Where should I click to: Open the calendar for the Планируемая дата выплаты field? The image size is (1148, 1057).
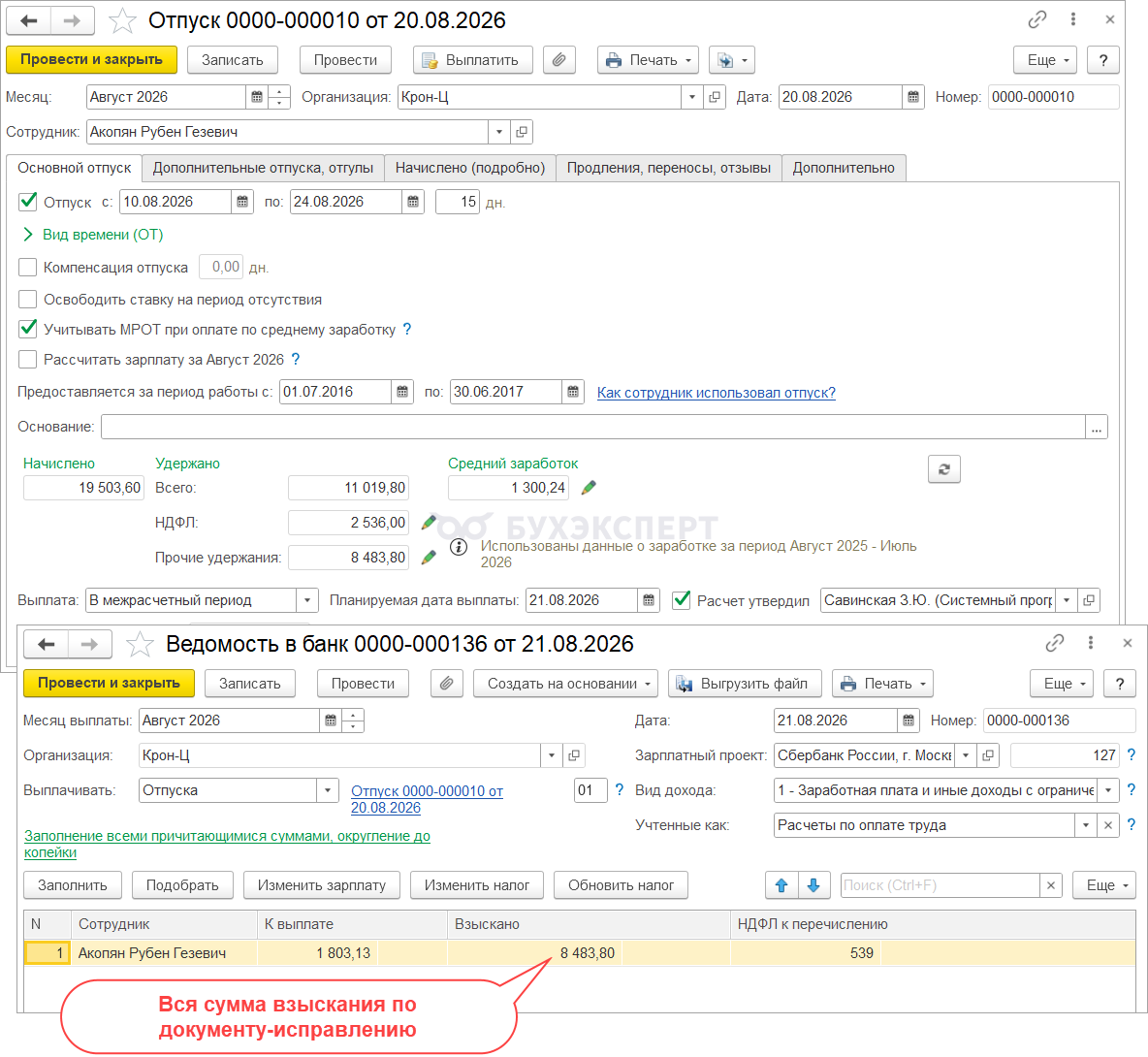(x=648, y=600)
